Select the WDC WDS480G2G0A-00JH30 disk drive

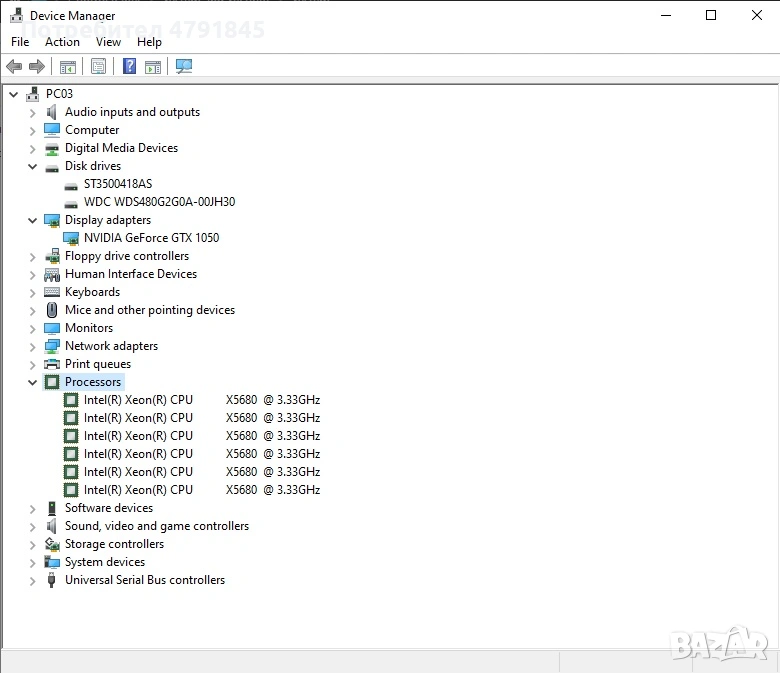159,202
